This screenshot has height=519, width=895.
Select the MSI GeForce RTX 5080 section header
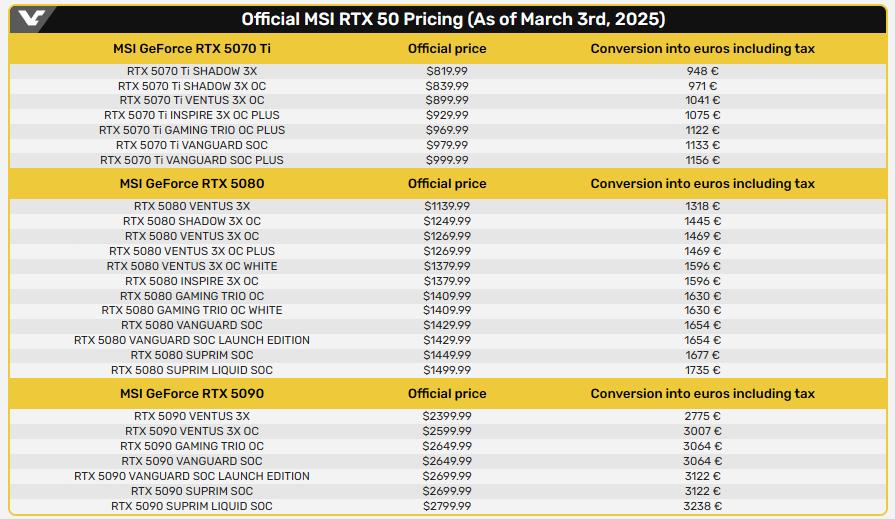(x=192, y=184)
